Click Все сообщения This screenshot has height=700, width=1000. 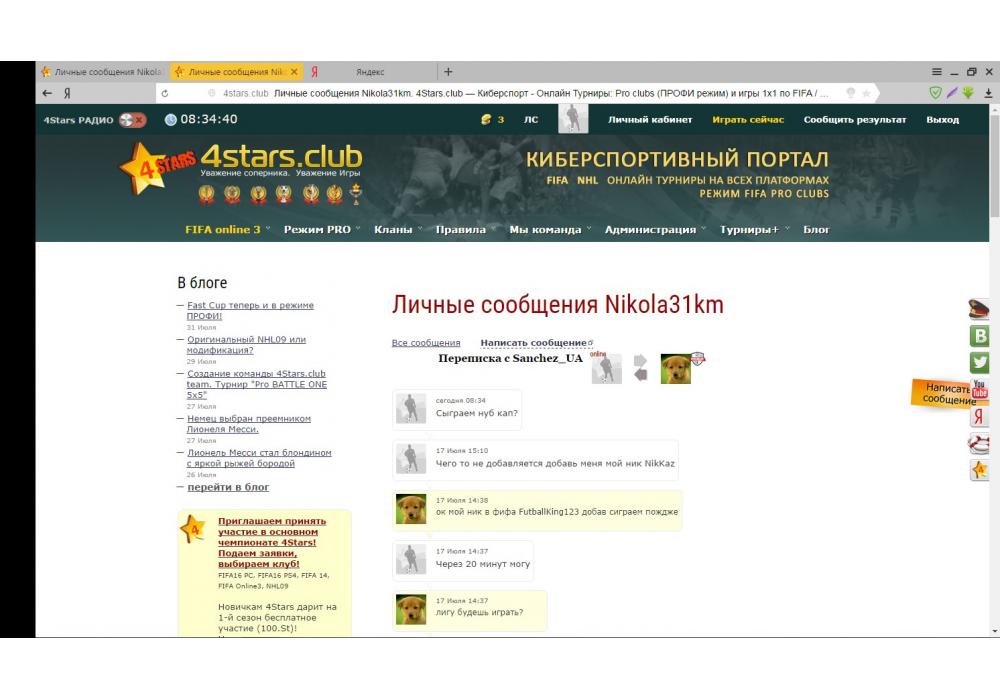(x=426, y=343)
